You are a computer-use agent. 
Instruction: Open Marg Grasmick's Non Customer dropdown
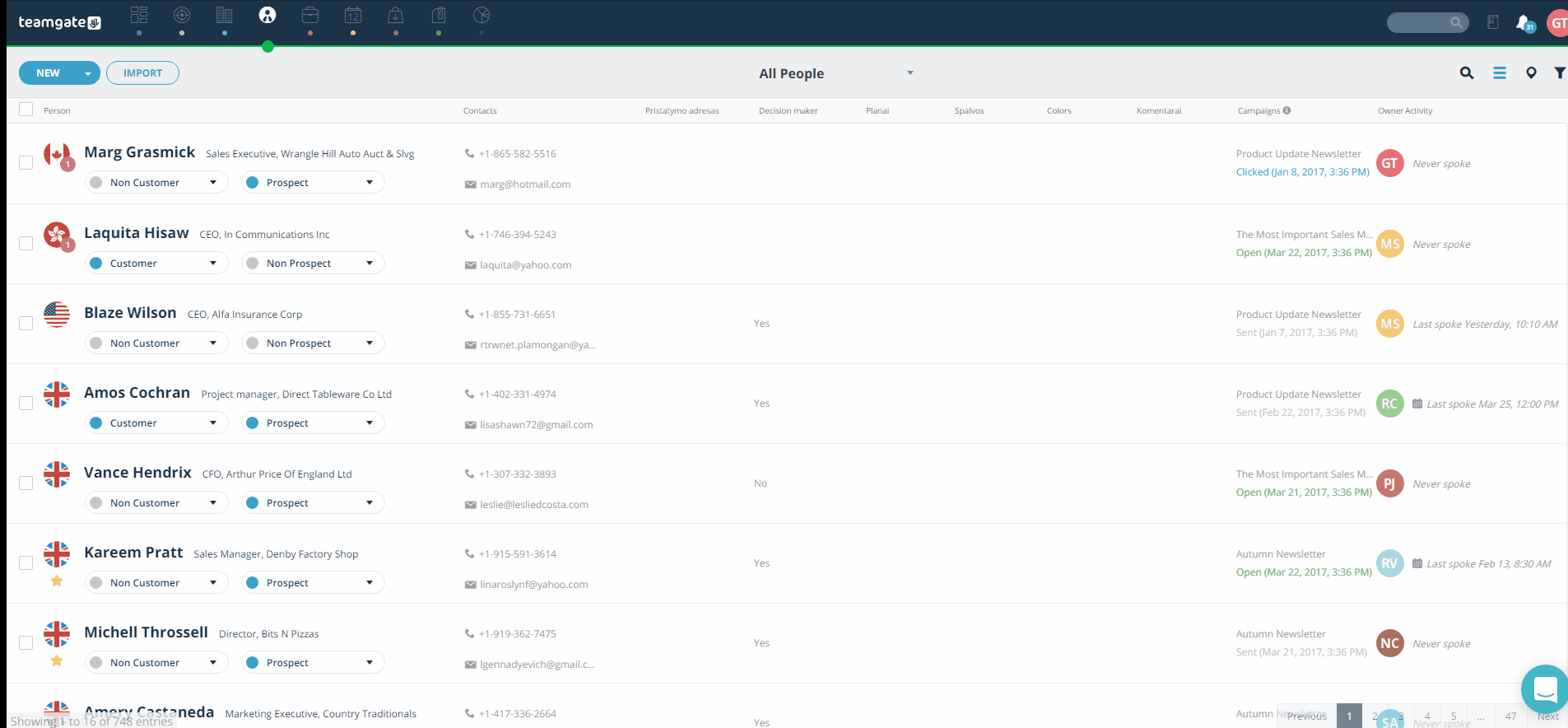pyautogui.click(x=156, y=182)
